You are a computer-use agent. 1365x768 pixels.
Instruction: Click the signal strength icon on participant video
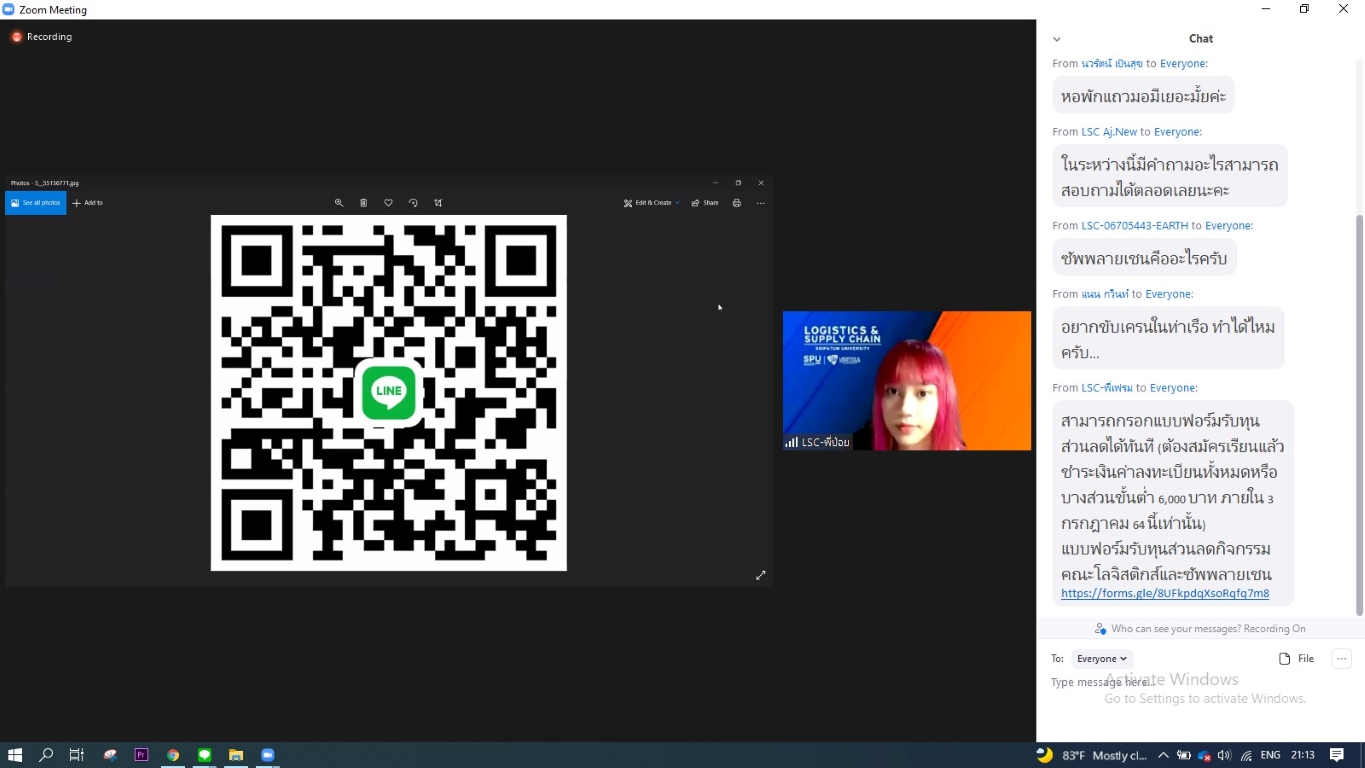(792, 442)
